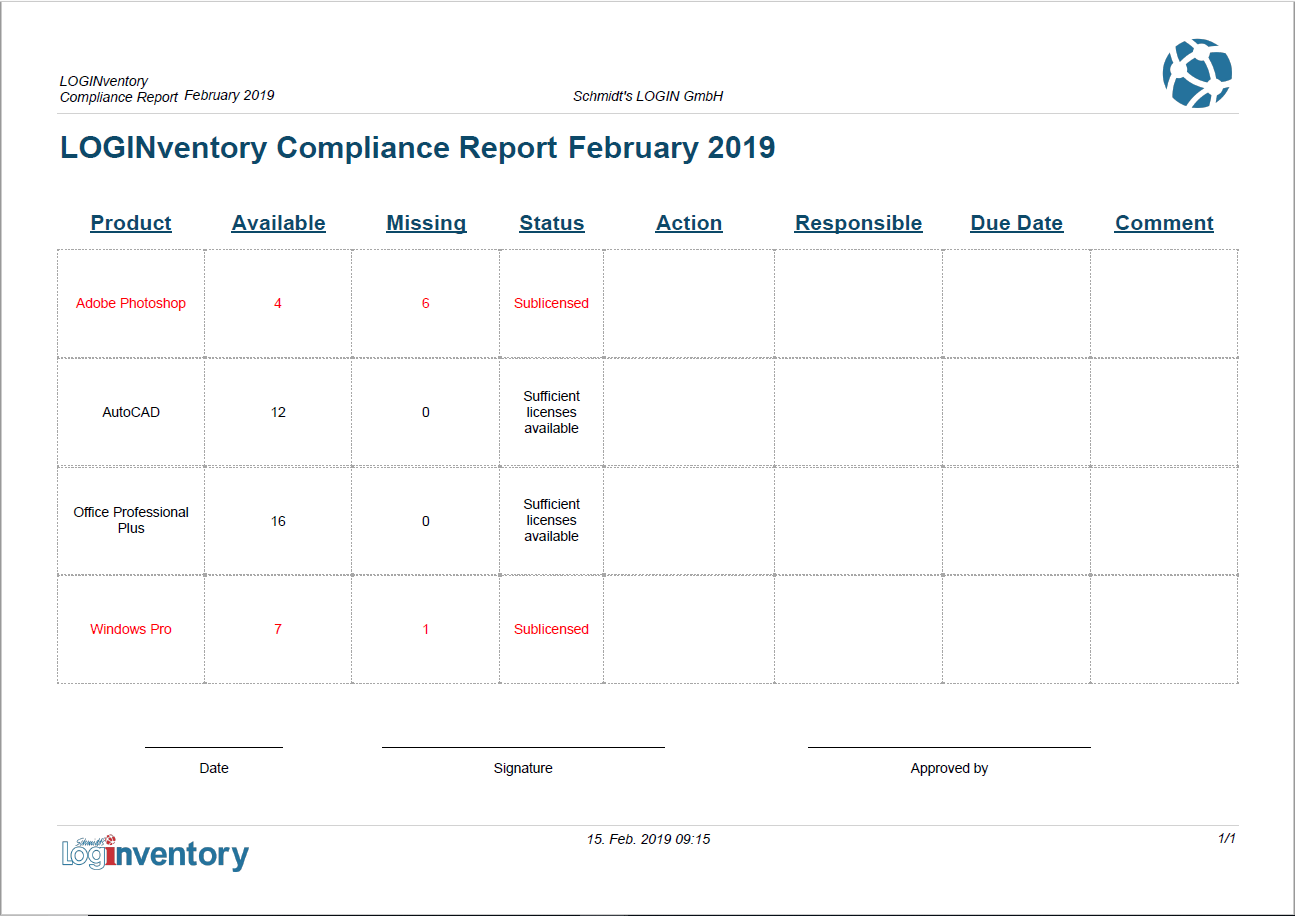Click the Date label
1295x916 pixels.
pos(214,768)
